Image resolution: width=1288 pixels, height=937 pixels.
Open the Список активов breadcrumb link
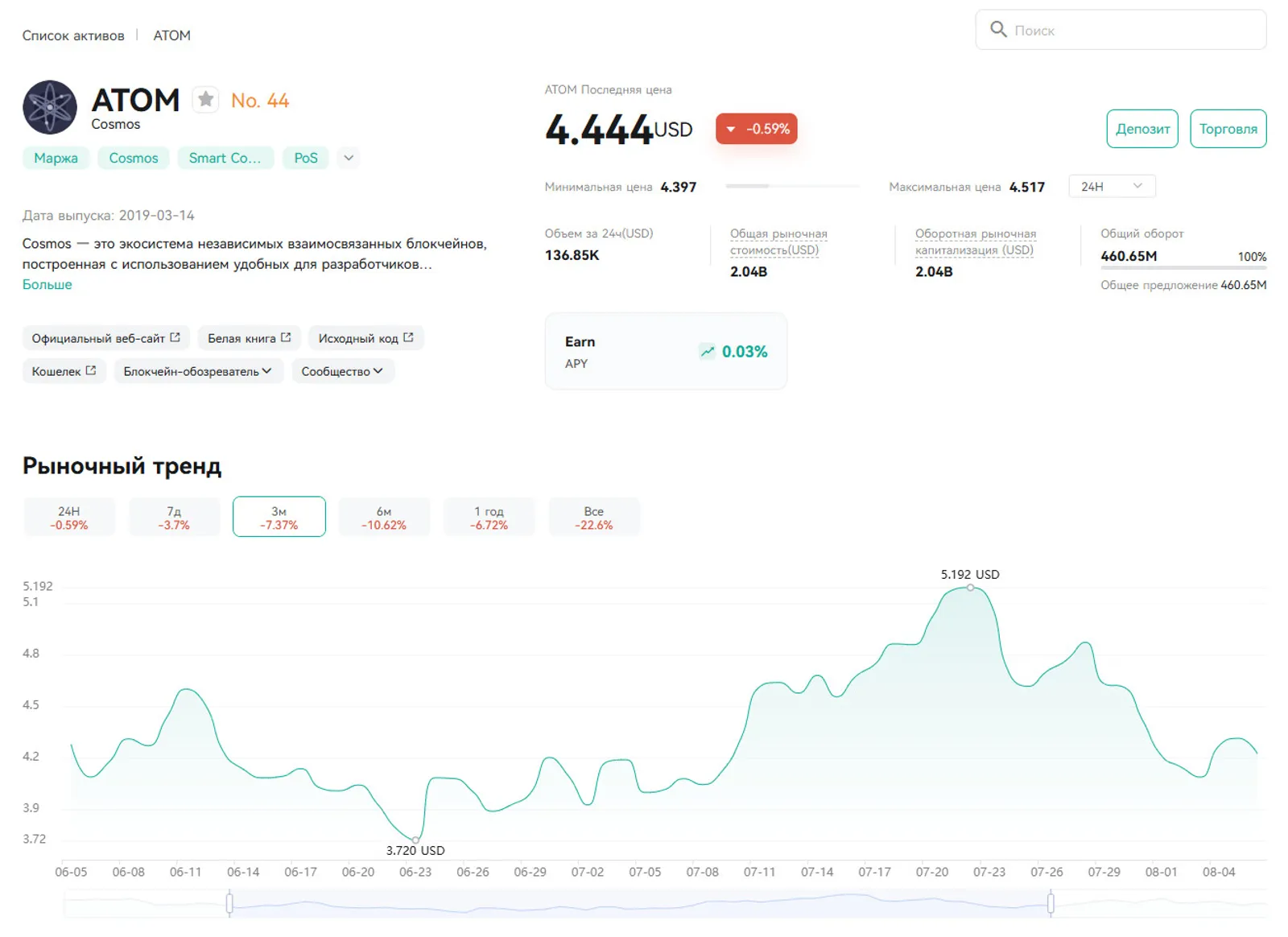(73, 35)
